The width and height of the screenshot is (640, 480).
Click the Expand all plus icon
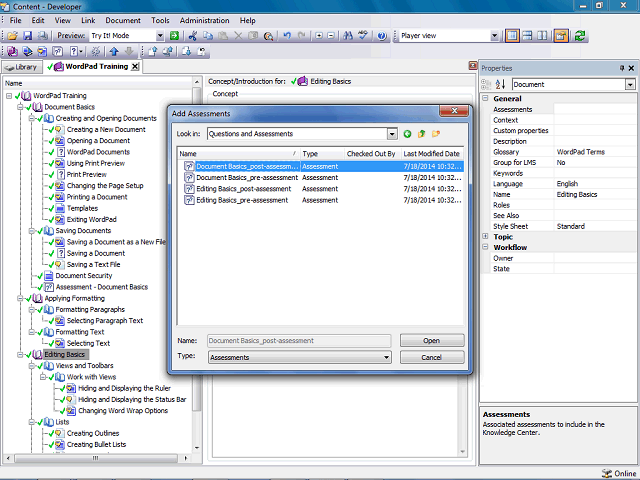coord(319,36)
